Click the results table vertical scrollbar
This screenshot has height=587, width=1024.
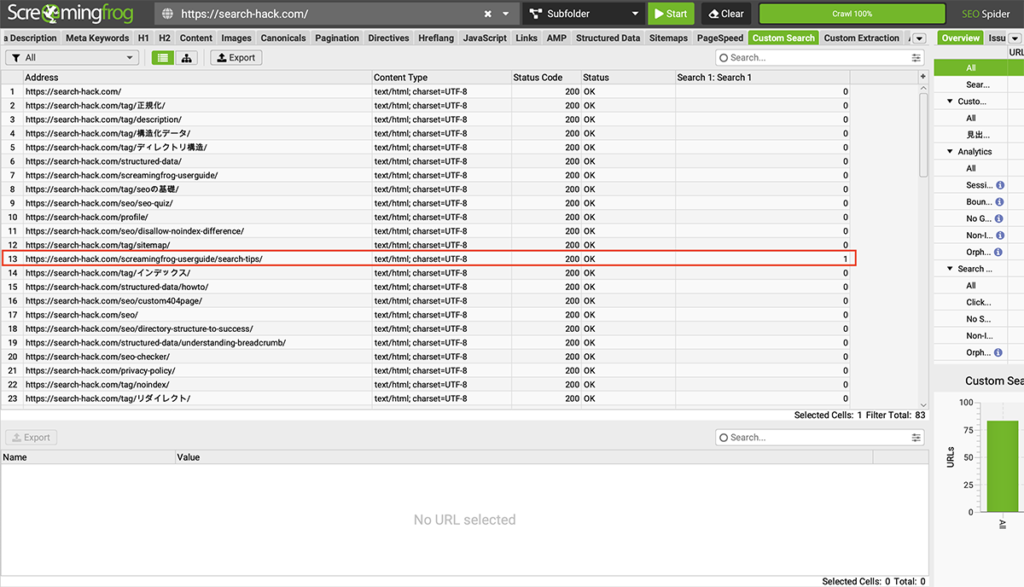tap(923, 135)
